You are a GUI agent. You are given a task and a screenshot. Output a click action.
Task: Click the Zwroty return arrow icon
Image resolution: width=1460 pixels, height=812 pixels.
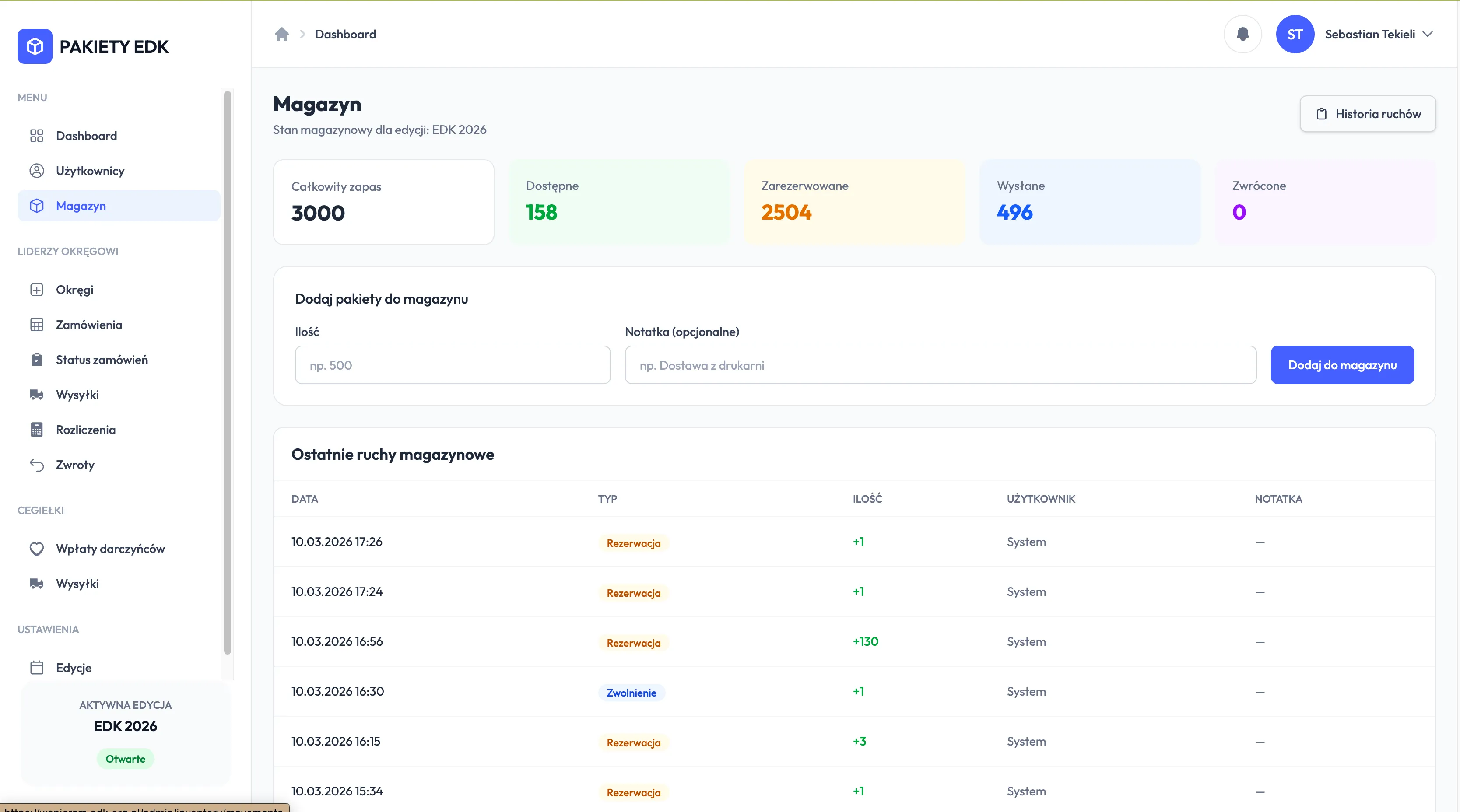pos(37,465)
